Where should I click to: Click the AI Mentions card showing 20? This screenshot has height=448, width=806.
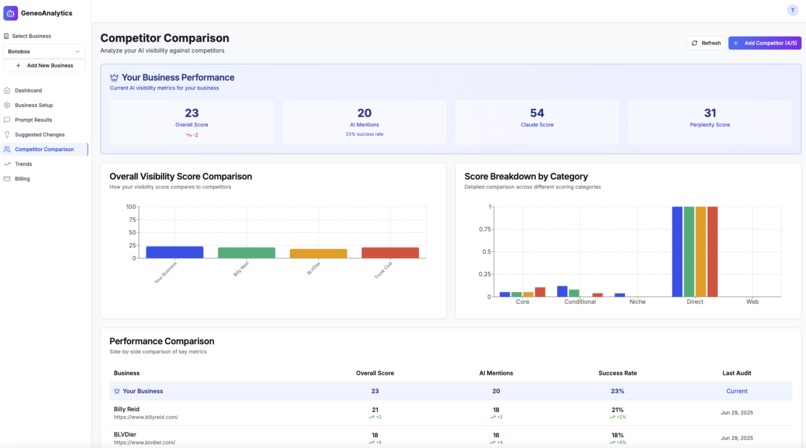364,122
